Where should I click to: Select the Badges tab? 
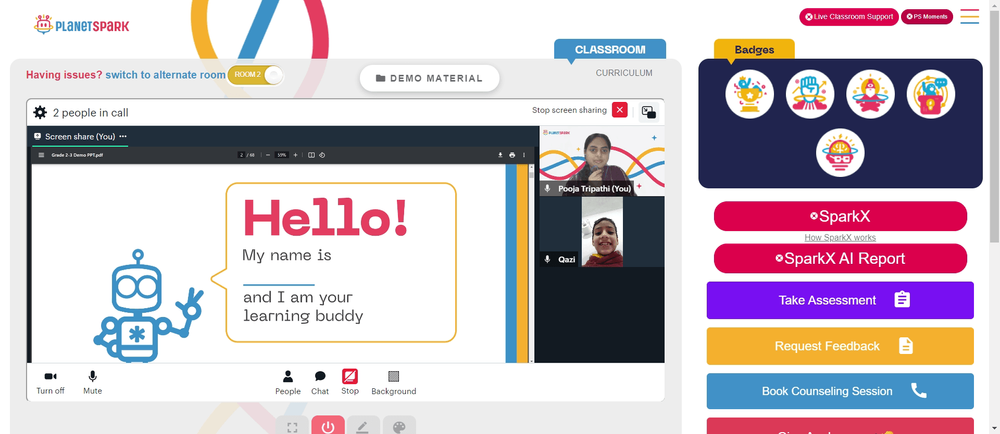click(x=754, y=50)
